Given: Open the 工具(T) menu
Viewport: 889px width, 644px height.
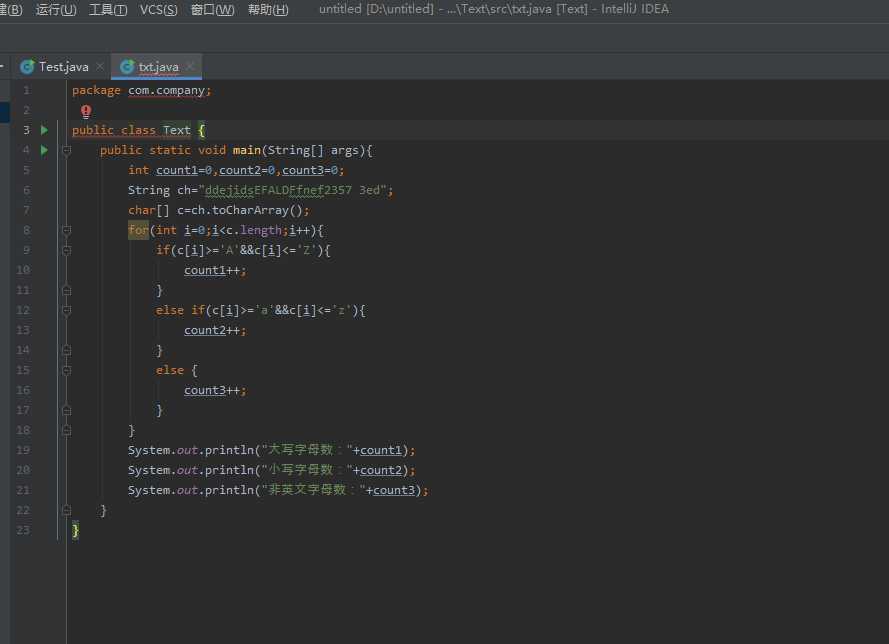Looking at the screenshot, I should pyautogui.click(x=108, y=10).
